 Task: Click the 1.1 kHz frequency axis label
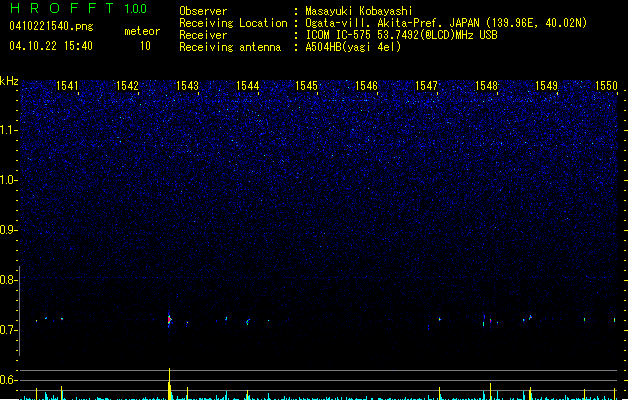8,130
